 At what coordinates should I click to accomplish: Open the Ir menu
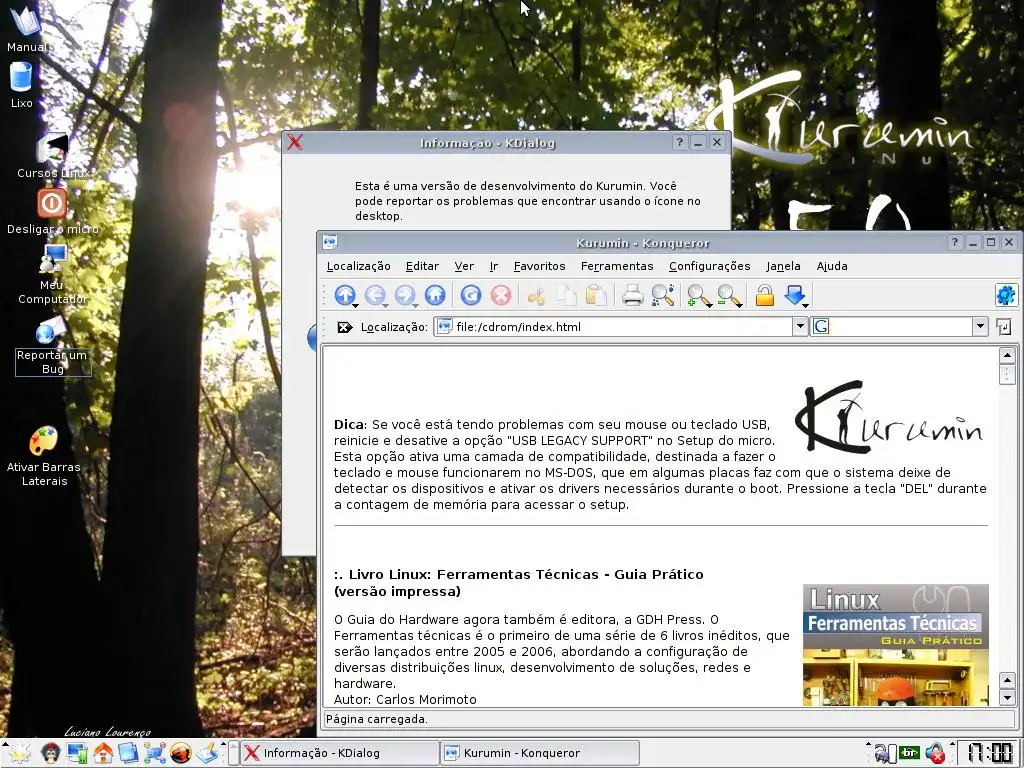[494, 266]
